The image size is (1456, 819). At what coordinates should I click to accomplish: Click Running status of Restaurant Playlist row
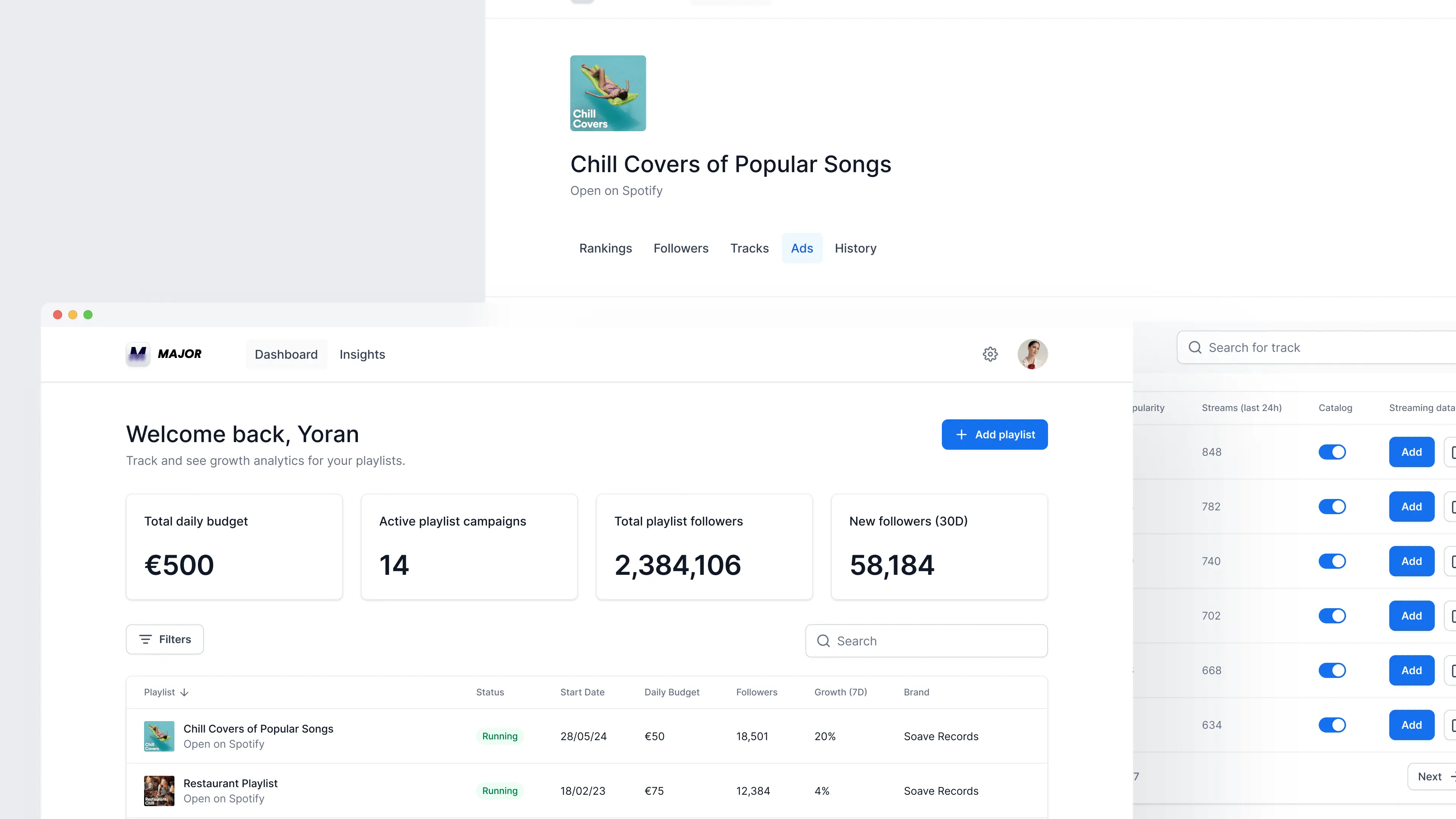(500, 791)
